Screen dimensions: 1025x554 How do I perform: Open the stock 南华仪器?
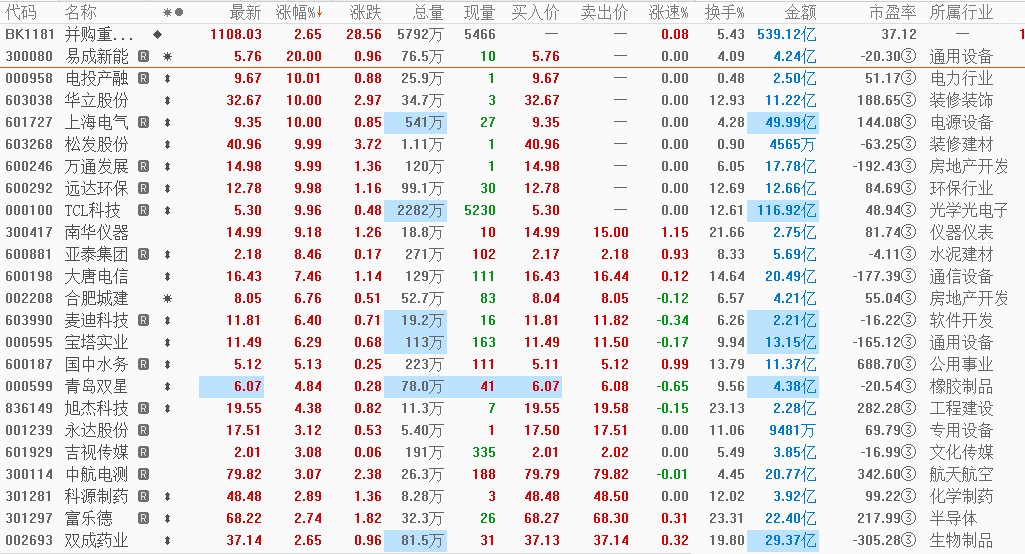coord(96,232)
